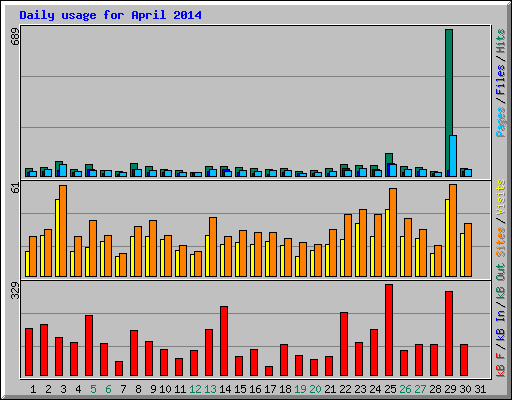The image size is (512, 400).
Task: Click day 8 on the x-axis
Action: (138, 389)
